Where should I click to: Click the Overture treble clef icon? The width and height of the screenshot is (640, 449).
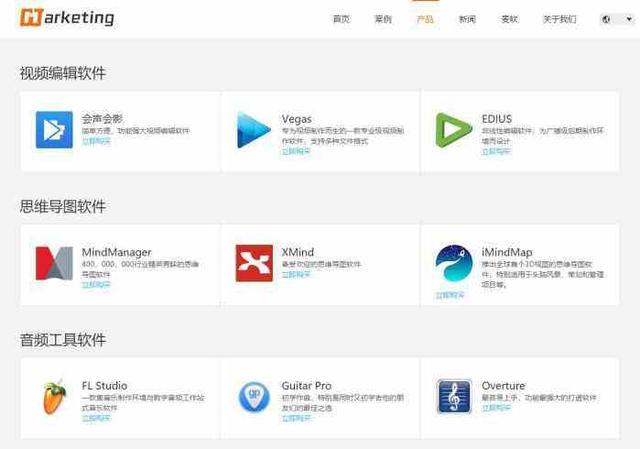pos(454,397)
